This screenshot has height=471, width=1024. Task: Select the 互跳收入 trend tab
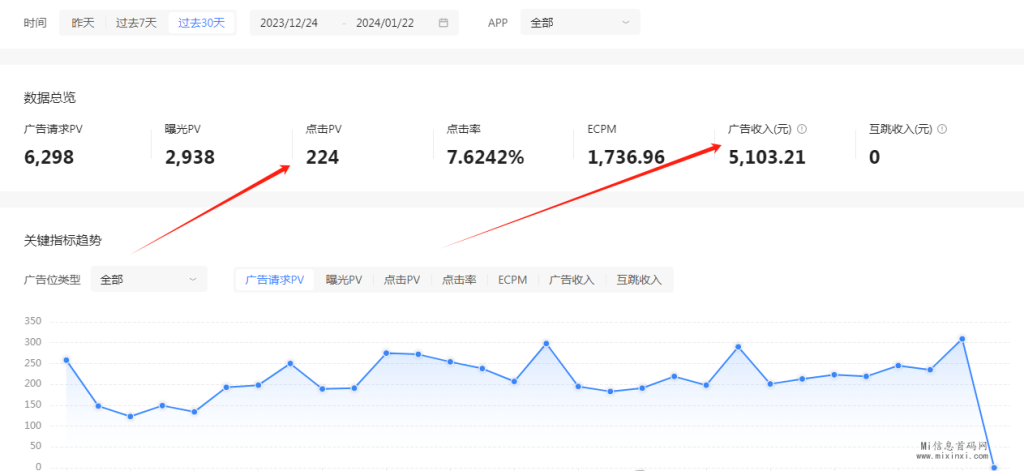(639, 280)
